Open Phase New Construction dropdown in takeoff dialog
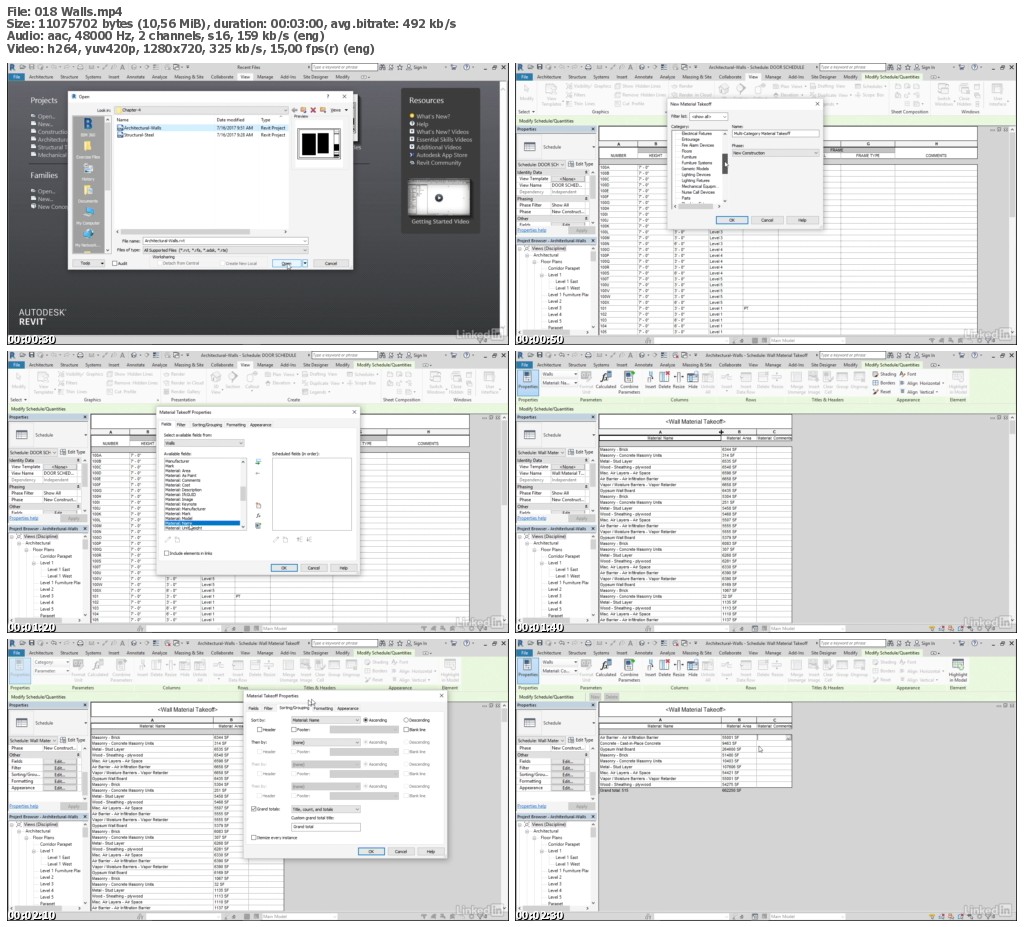 pyautogui.click(x=775, y=153)
